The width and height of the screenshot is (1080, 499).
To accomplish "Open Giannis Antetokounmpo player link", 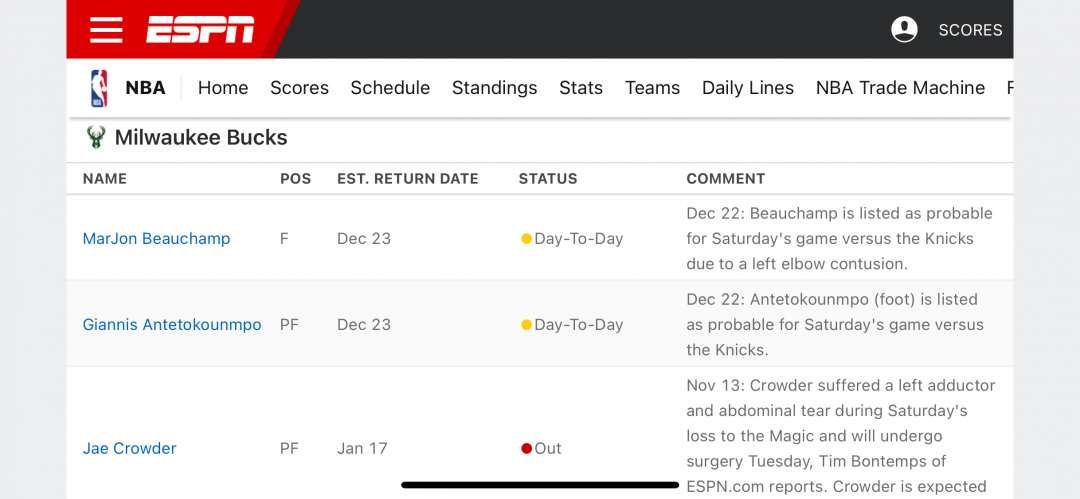I will point(172,325).
